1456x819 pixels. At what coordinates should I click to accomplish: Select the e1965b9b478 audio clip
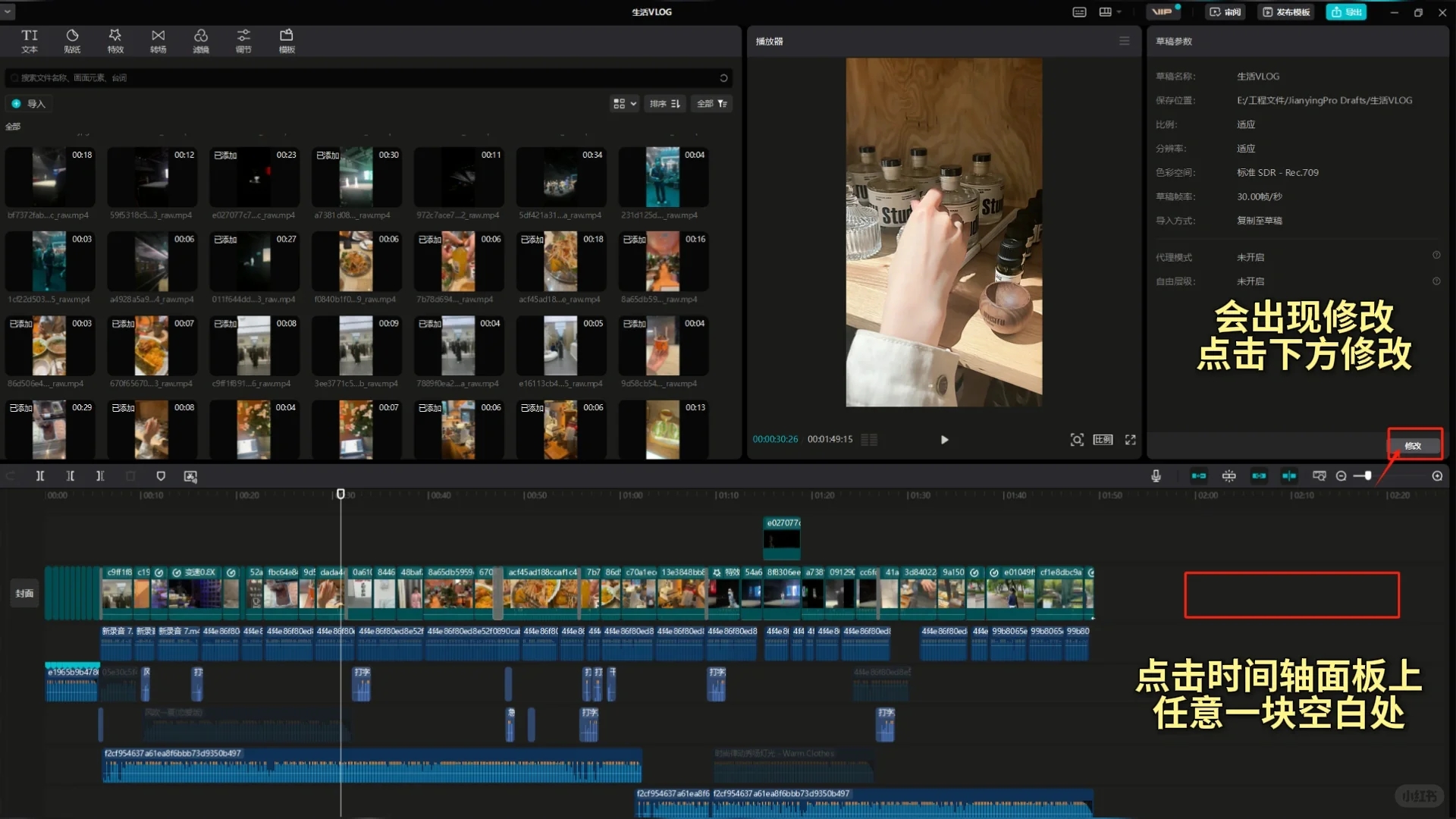(72, 683)
